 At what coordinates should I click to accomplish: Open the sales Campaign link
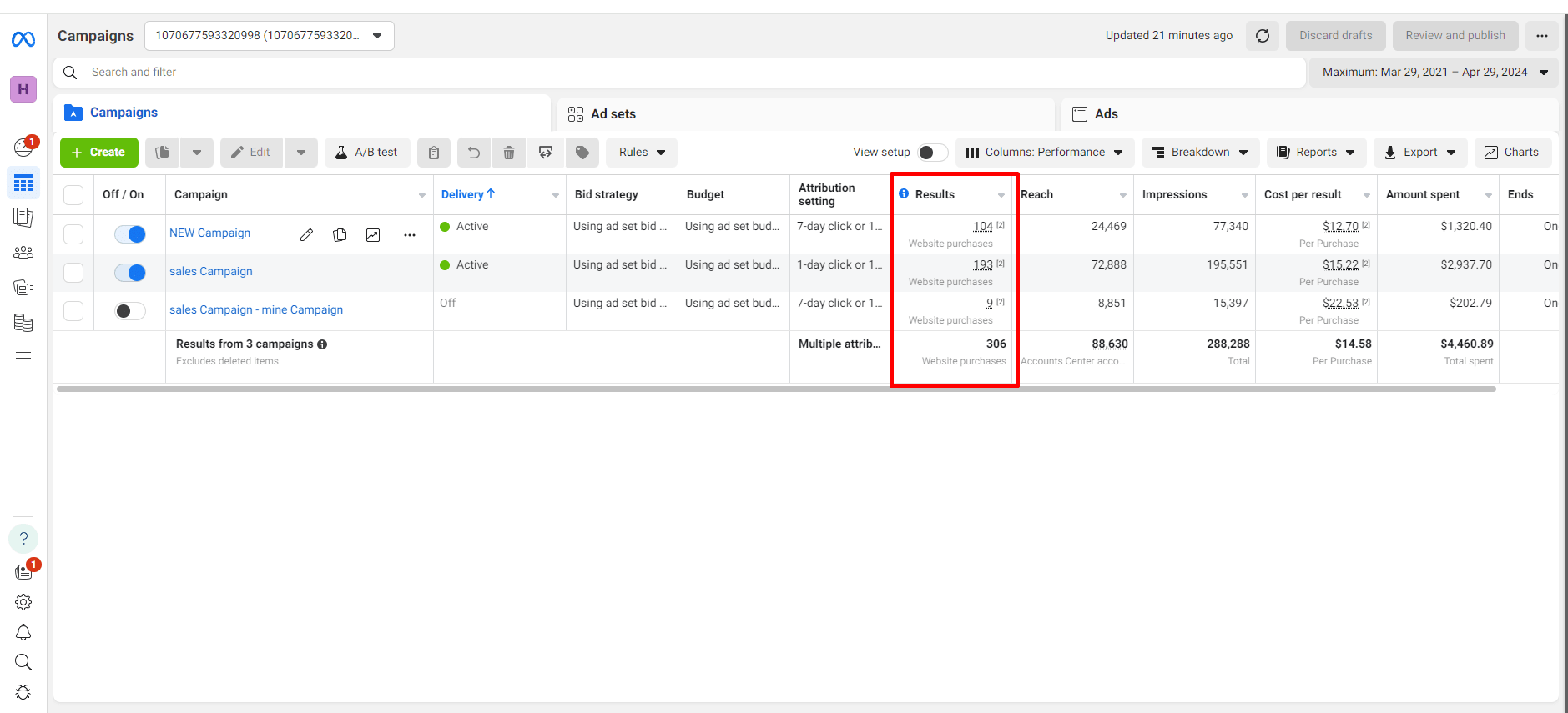[211, 271]
